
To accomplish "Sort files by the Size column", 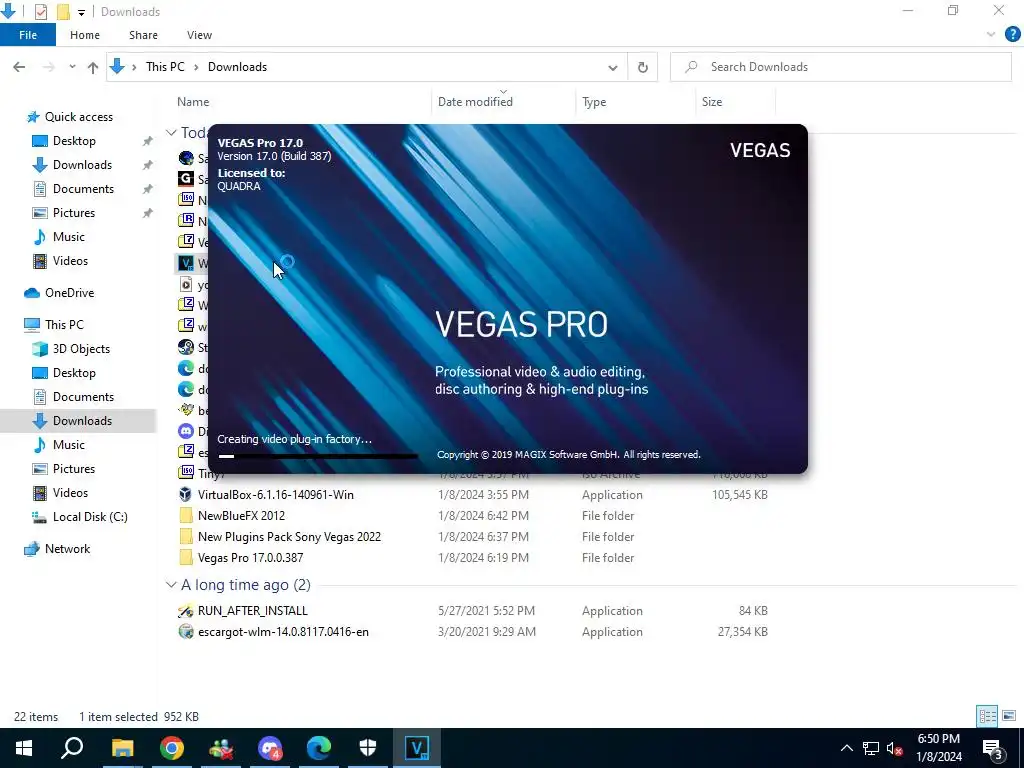I will [712, 102].
